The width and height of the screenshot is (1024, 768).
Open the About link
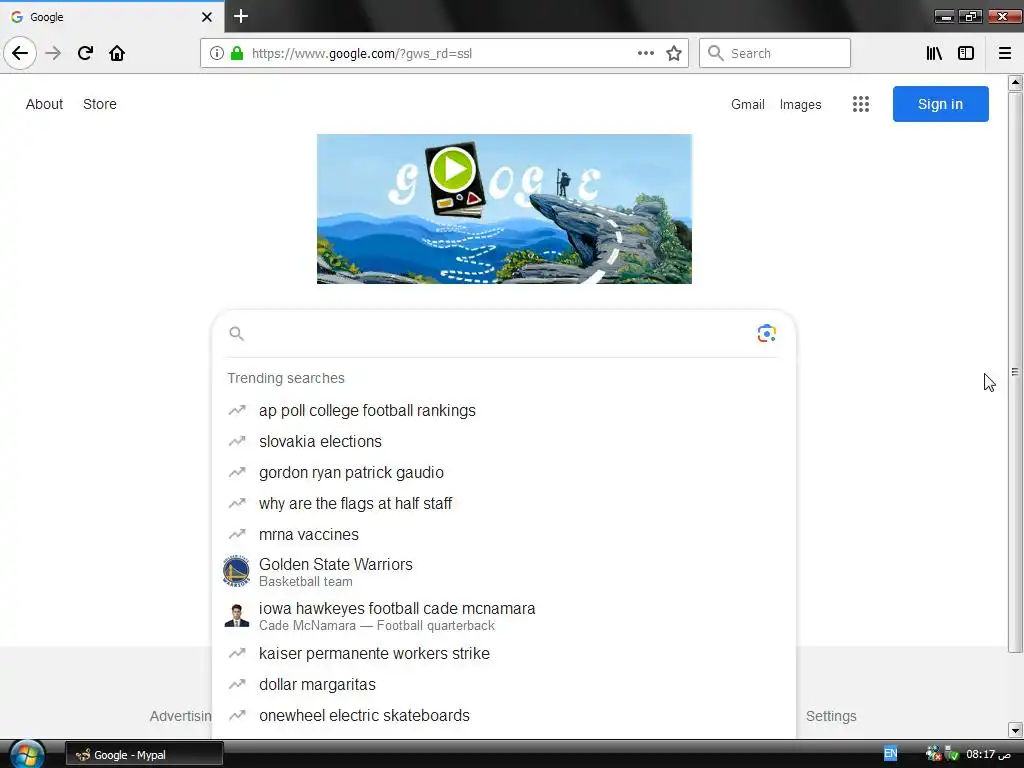44,104
